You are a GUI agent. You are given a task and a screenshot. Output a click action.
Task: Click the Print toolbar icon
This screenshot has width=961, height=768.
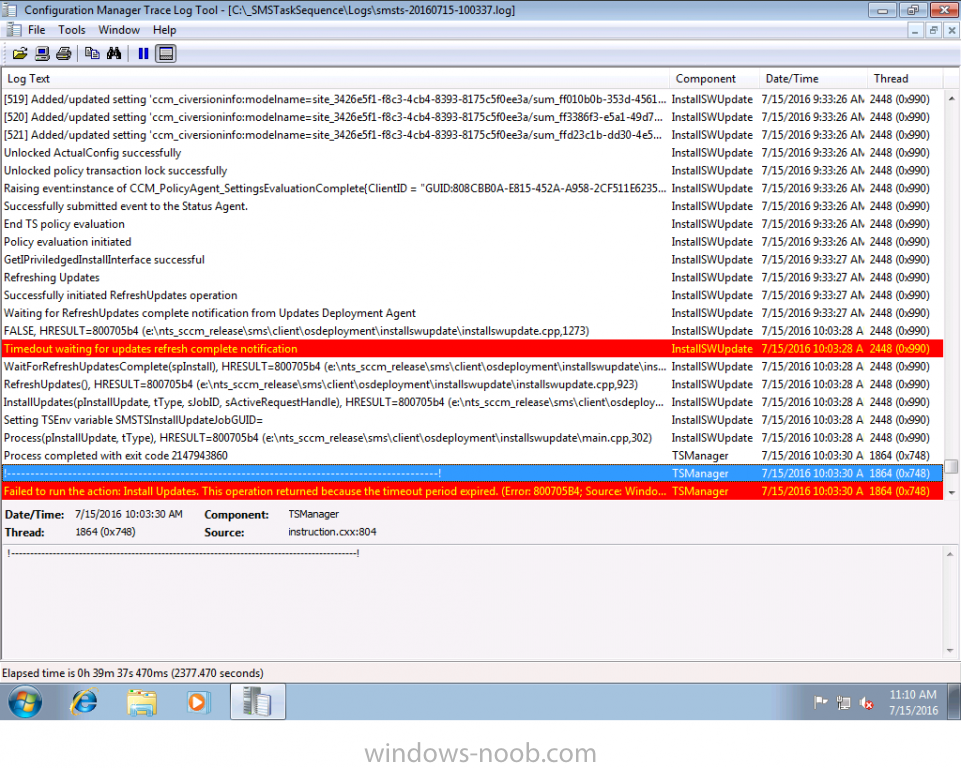coord(64,54)
